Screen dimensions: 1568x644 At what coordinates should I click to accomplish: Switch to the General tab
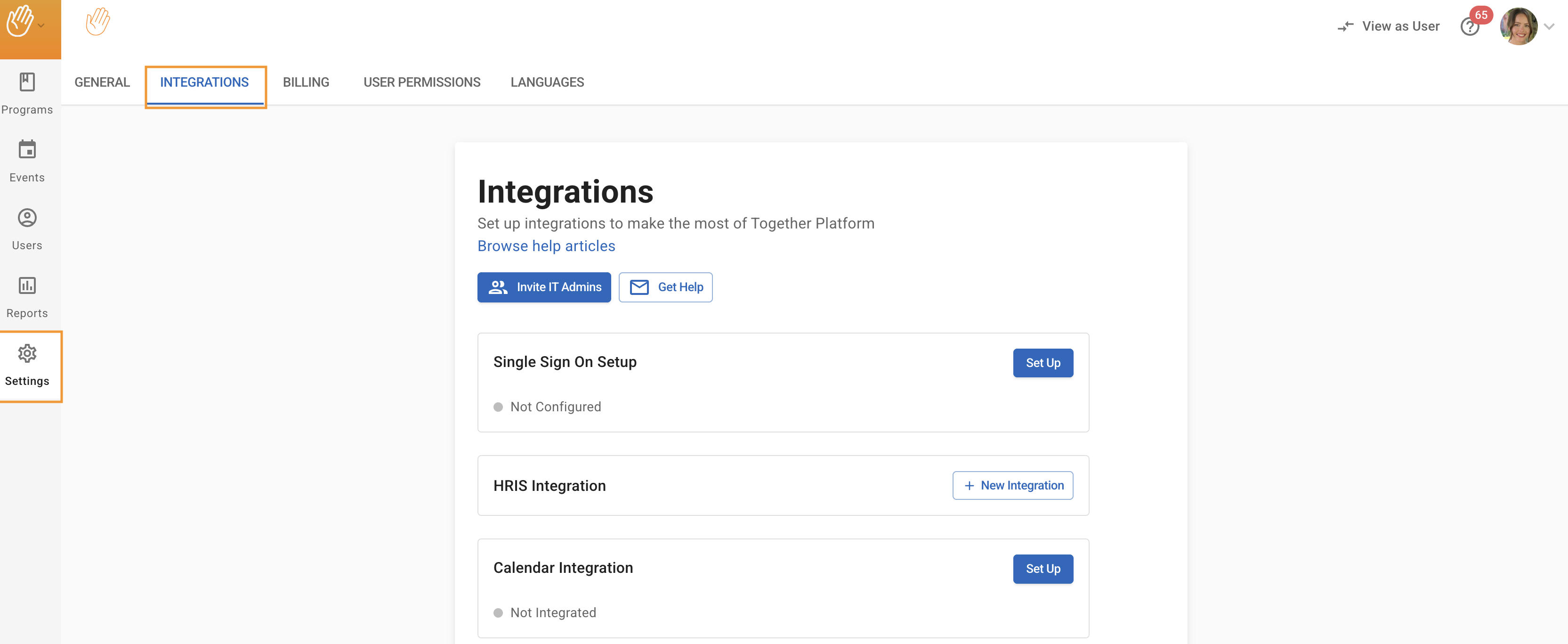click(102, 82)
